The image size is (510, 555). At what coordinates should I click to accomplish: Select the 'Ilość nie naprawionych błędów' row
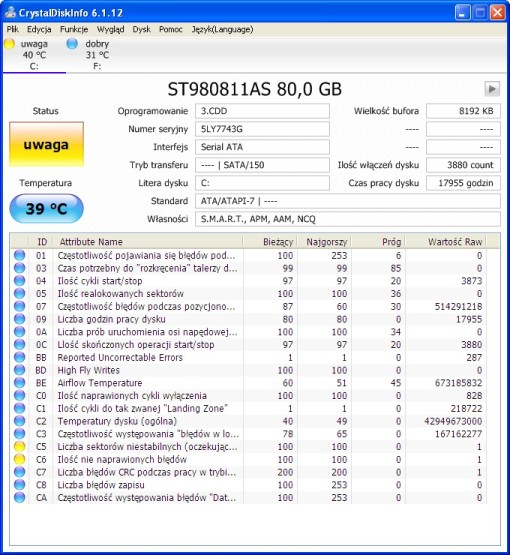coord(248,459)
